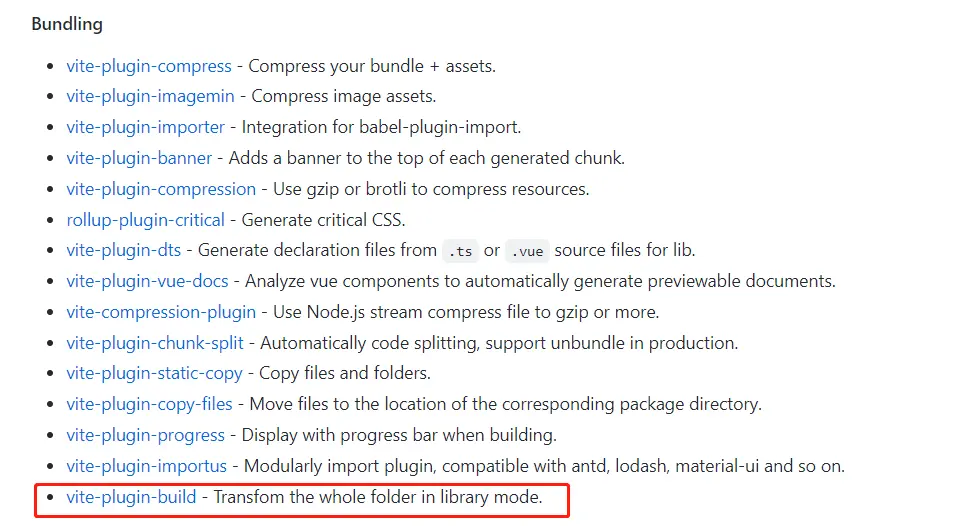Open the vite-plugin-compression link

coord(161,189)
